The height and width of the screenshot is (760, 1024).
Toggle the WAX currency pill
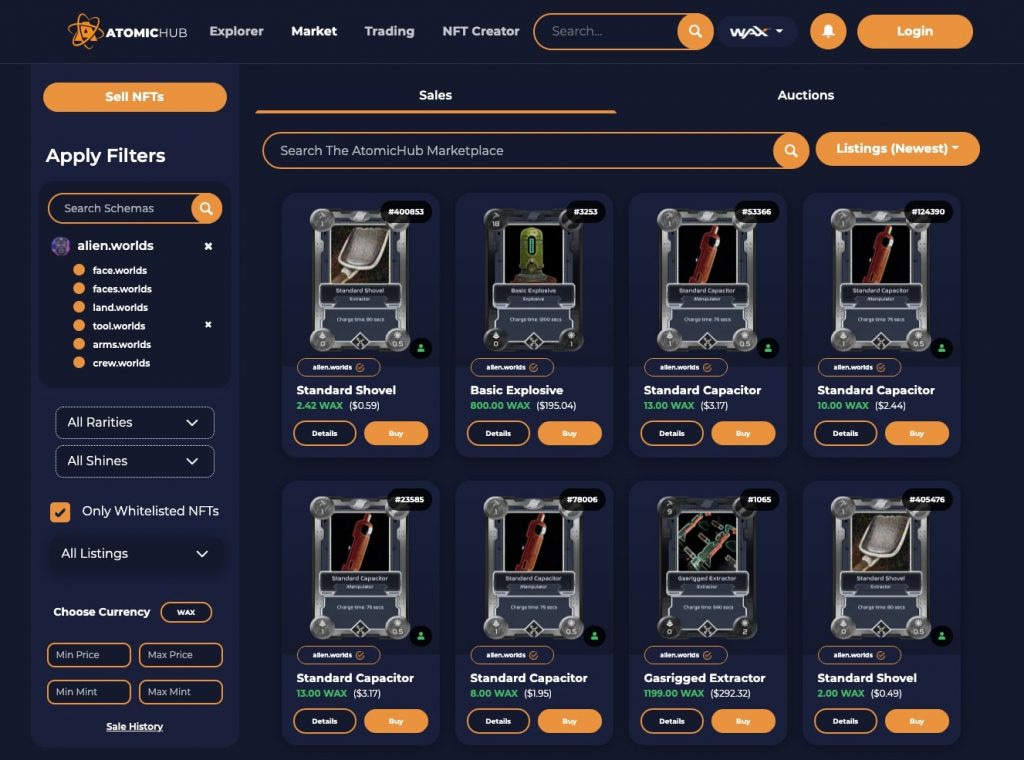click(x=186, y=612)
